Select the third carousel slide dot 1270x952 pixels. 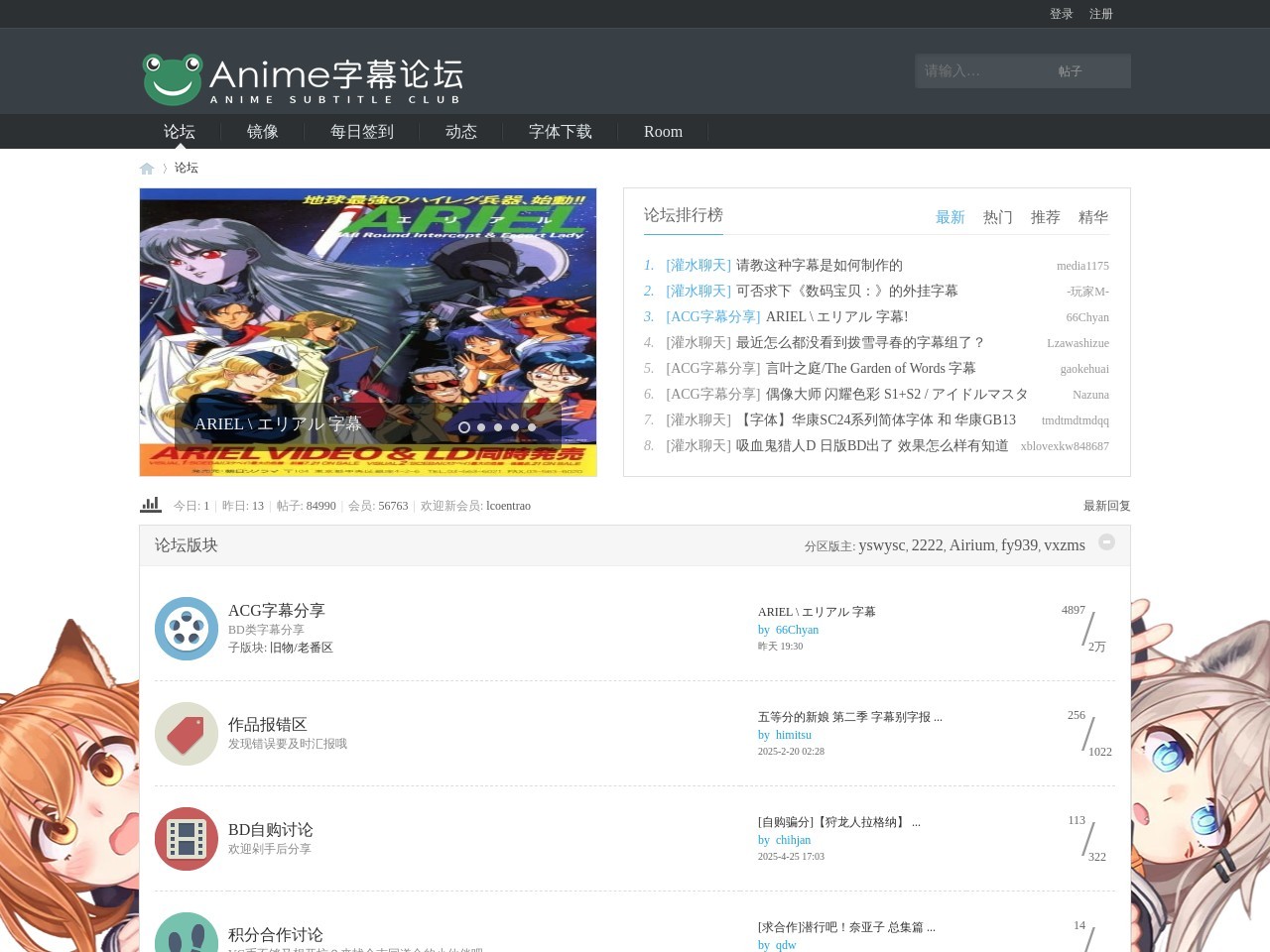[x=498, y=427]
